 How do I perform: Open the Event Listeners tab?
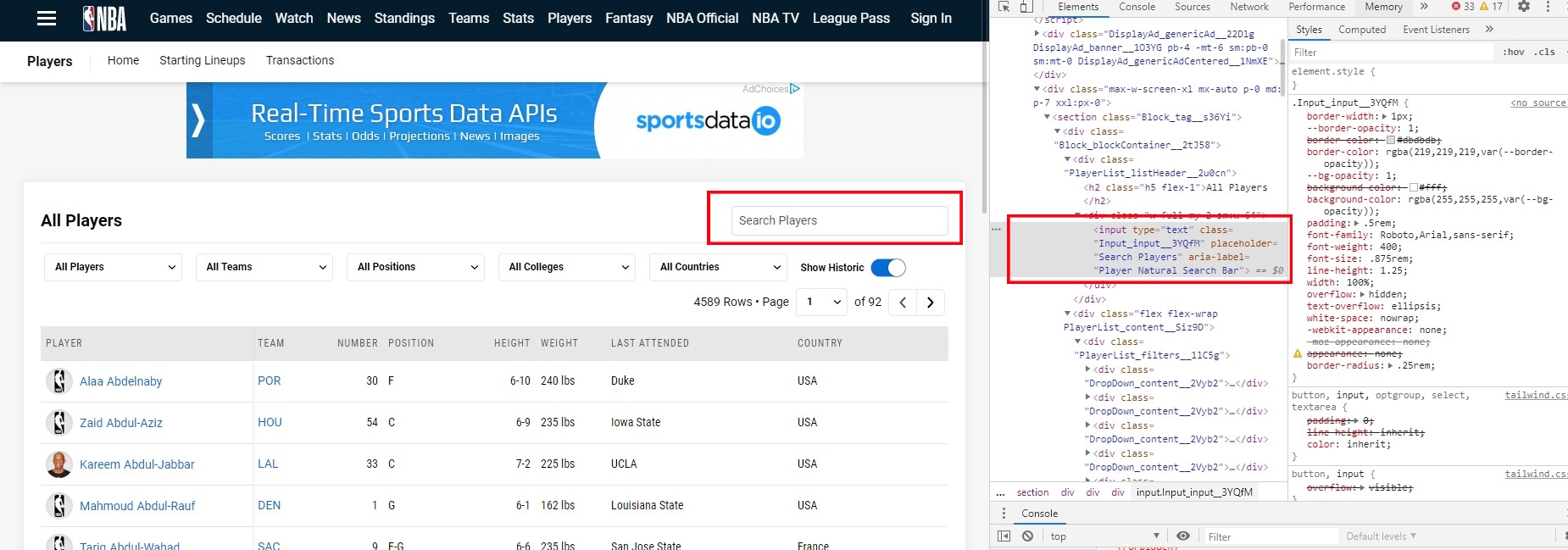(1436, 30)
